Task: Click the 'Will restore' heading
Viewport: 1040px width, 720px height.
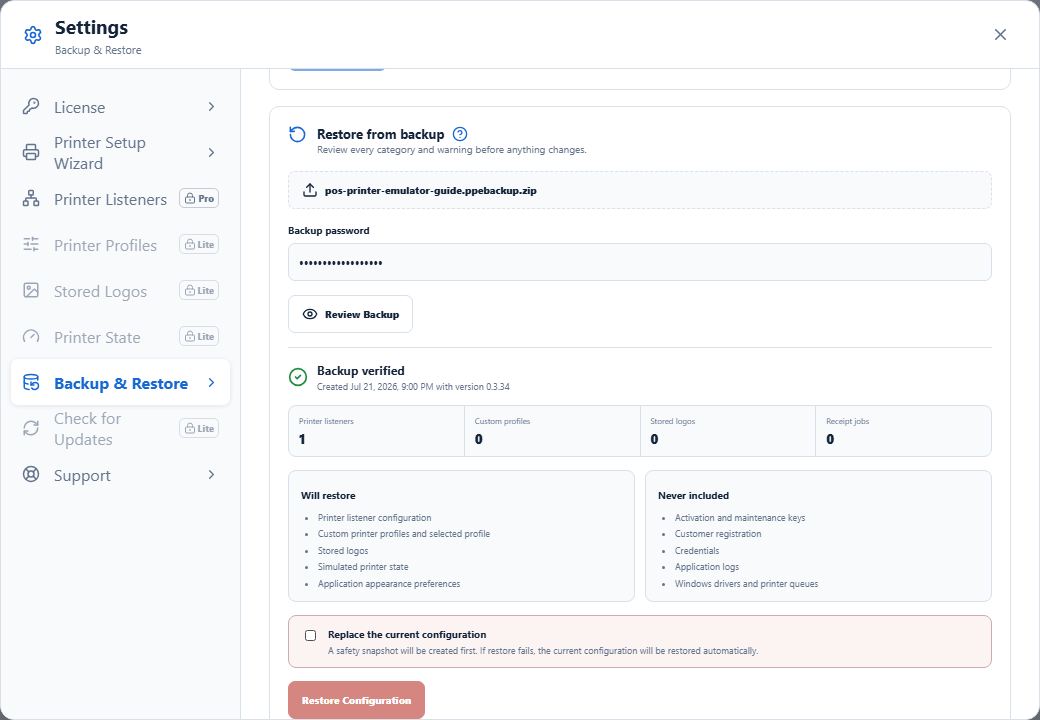Action: (x=328, y=495)
